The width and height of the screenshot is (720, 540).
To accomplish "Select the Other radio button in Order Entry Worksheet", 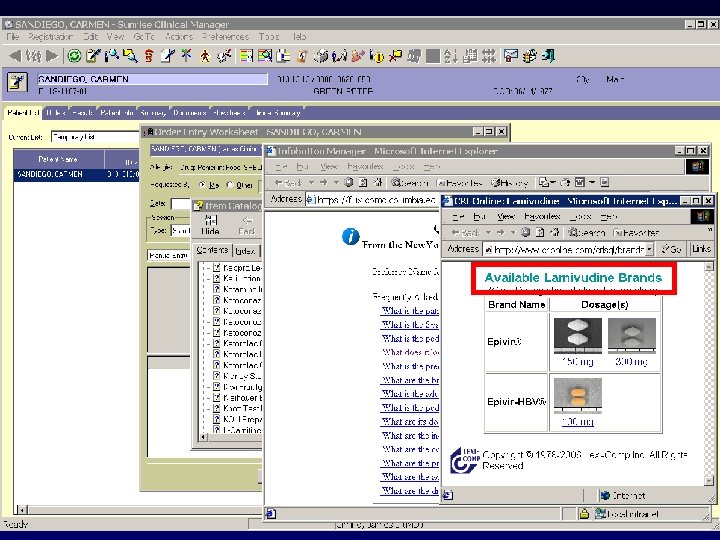I will pyautogui.click(x=230, y=185).
